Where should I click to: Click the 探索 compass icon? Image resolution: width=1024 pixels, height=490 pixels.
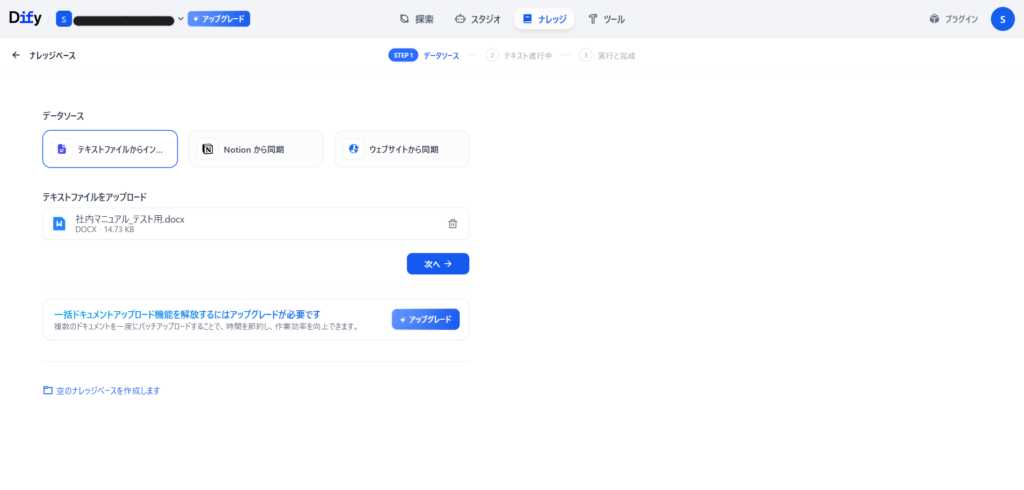coord(404,19)
